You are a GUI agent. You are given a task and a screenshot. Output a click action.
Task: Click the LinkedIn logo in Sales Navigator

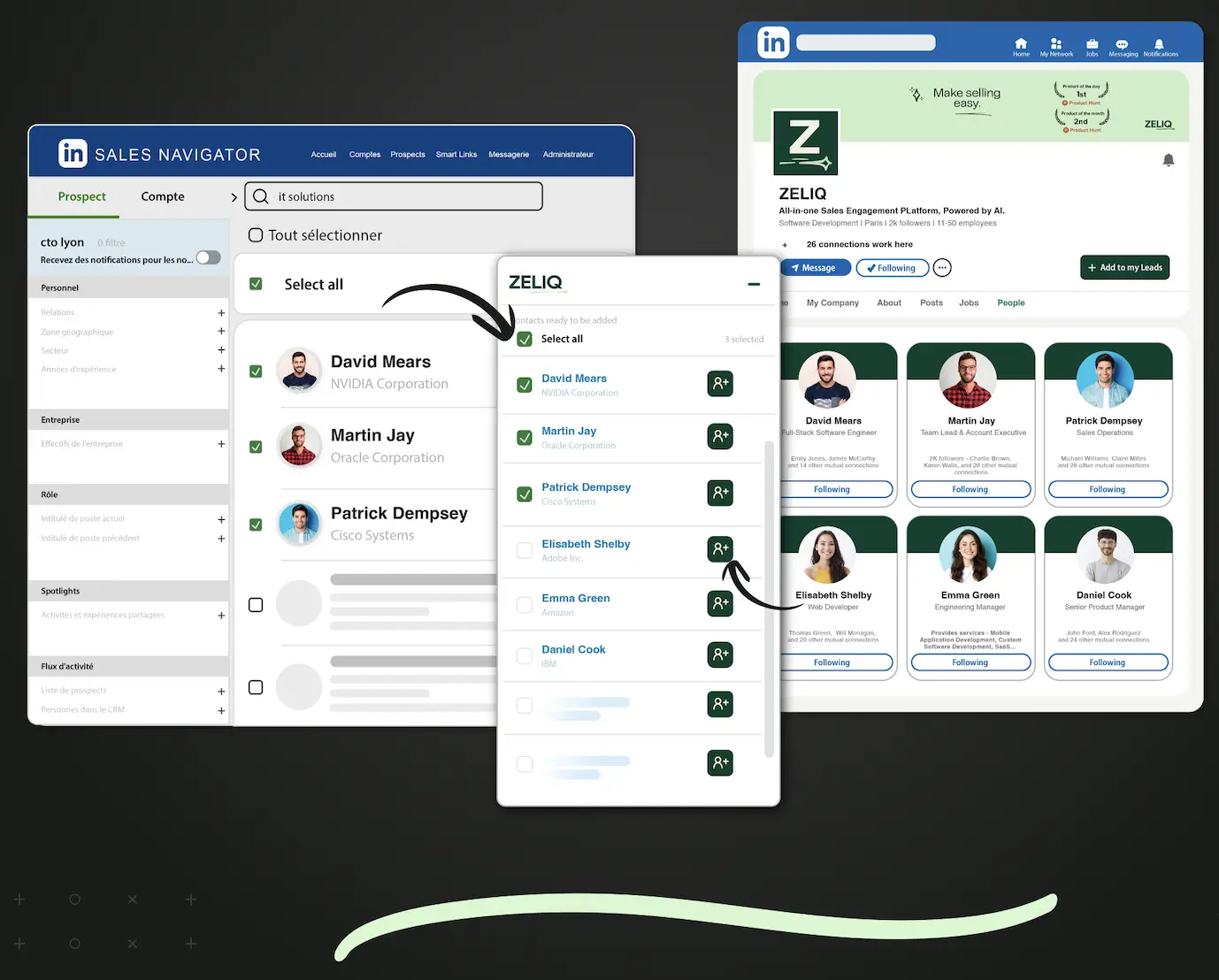point(73,154)
